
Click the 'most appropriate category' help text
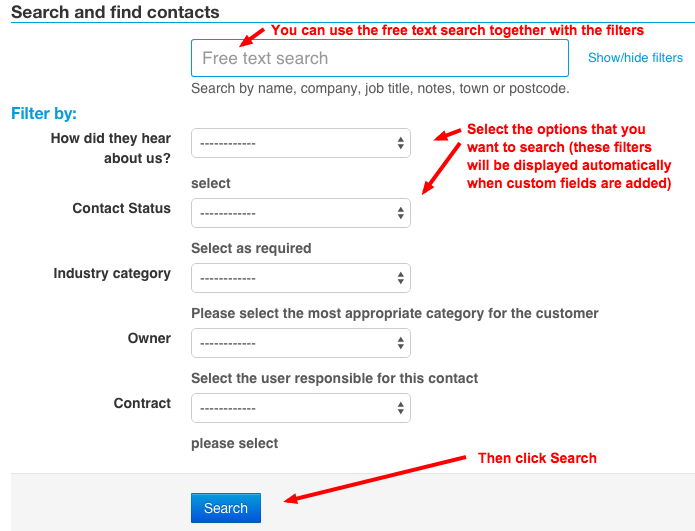point(395,313)
